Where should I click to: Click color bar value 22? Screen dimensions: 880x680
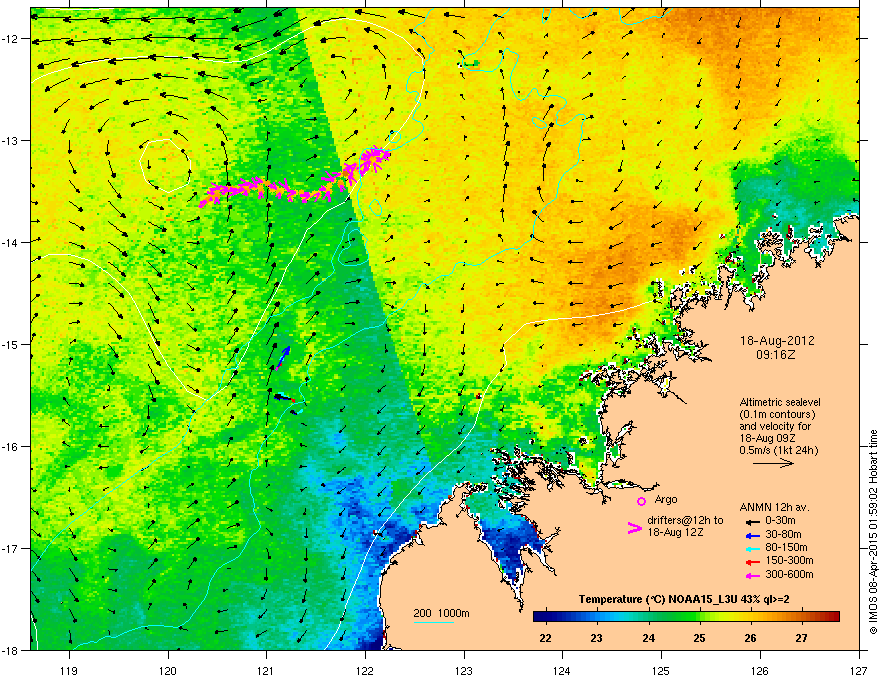click(545, 638)
